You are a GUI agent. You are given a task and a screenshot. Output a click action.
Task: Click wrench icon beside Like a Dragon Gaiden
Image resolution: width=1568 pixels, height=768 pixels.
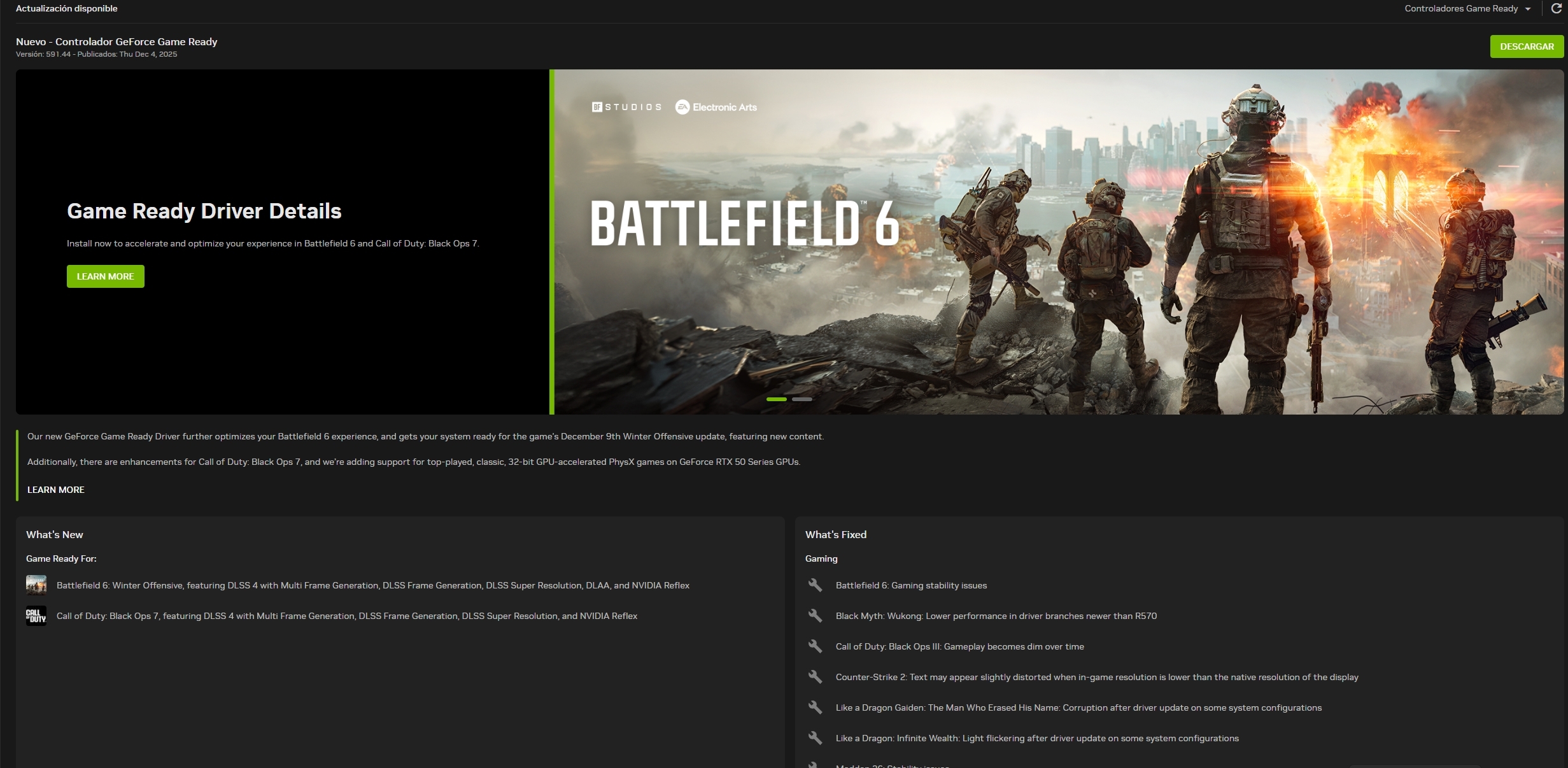click(815, 708)
